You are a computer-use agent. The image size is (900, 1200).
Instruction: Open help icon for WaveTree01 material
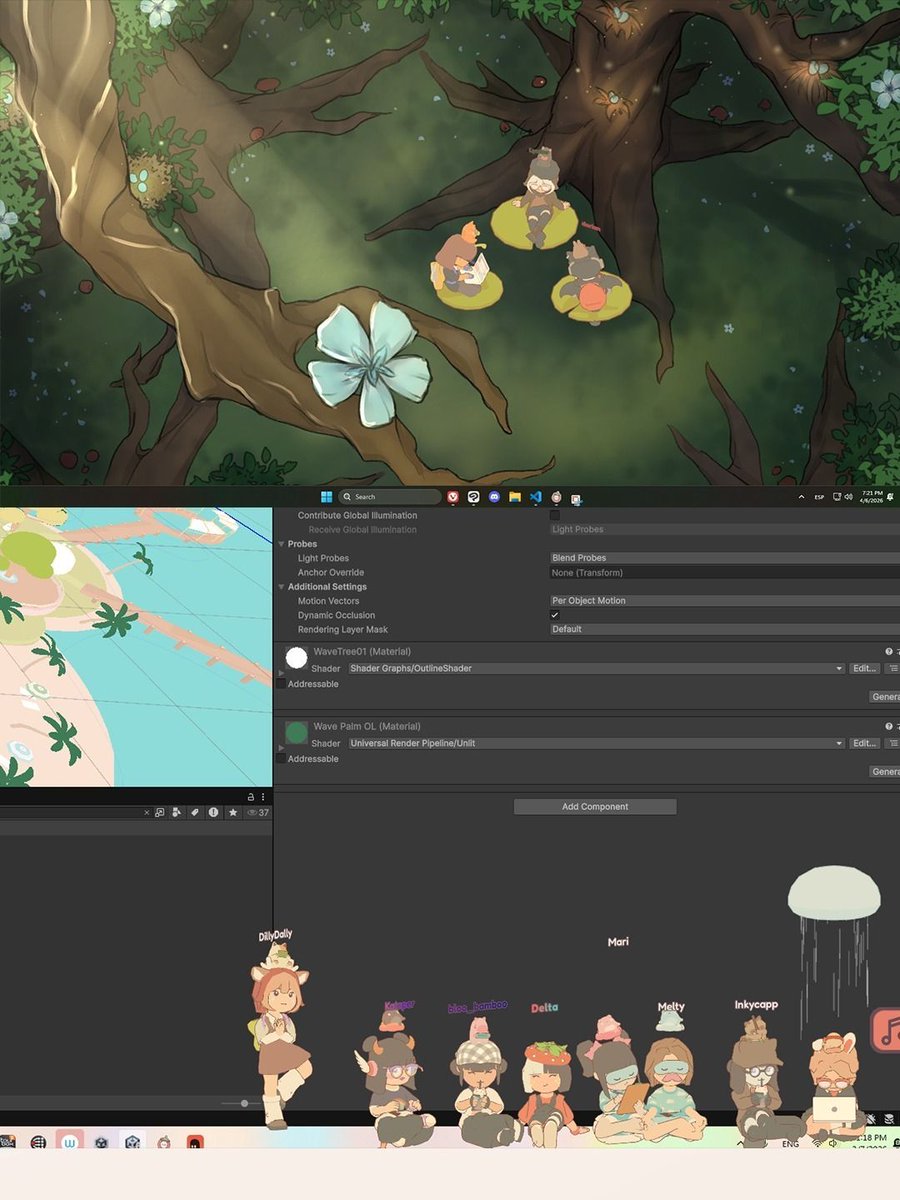889,651
